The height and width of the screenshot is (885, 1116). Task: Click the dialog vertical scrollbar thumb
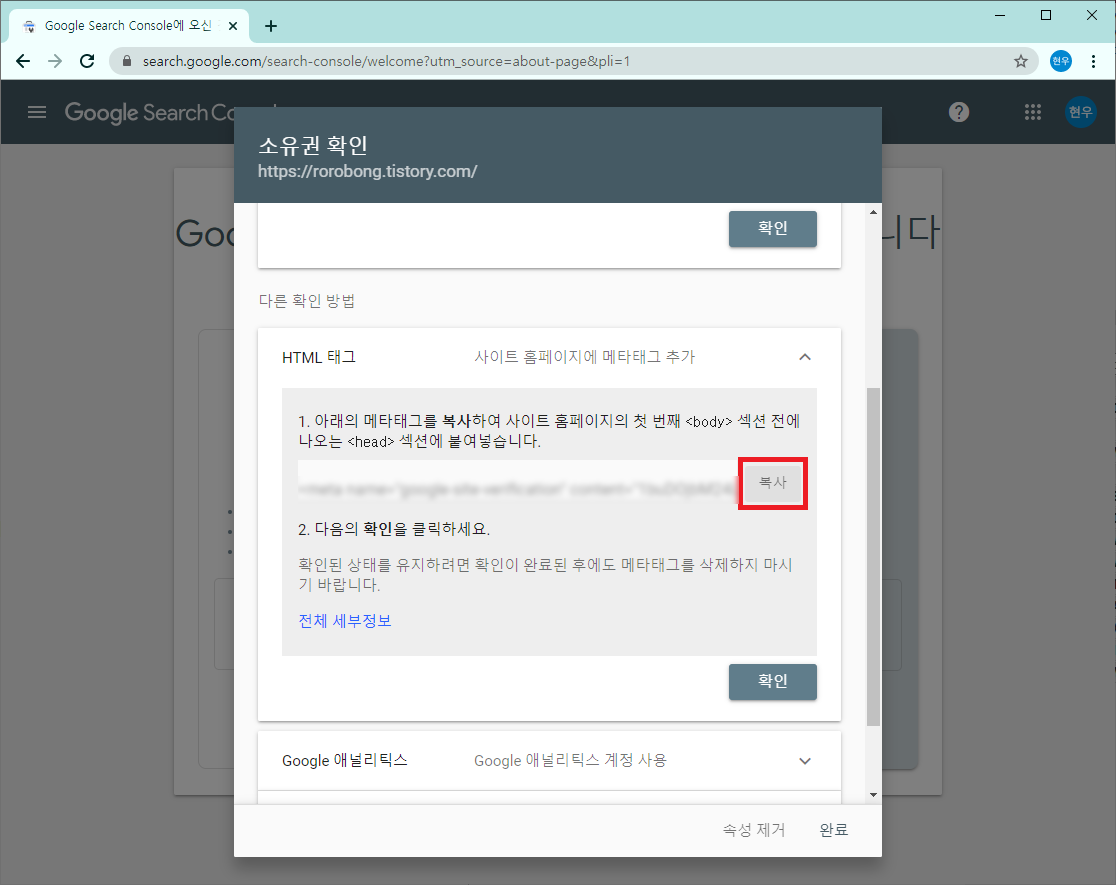(873, 557)
